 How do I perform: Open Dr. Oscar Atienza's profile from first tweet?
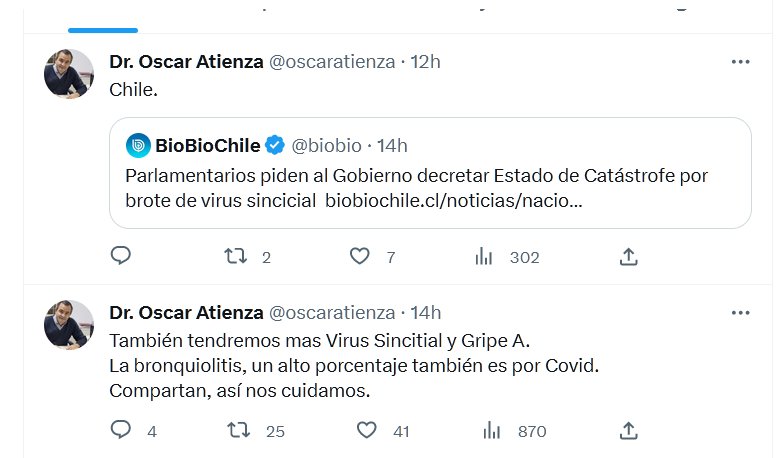click(x=186, y=62)
